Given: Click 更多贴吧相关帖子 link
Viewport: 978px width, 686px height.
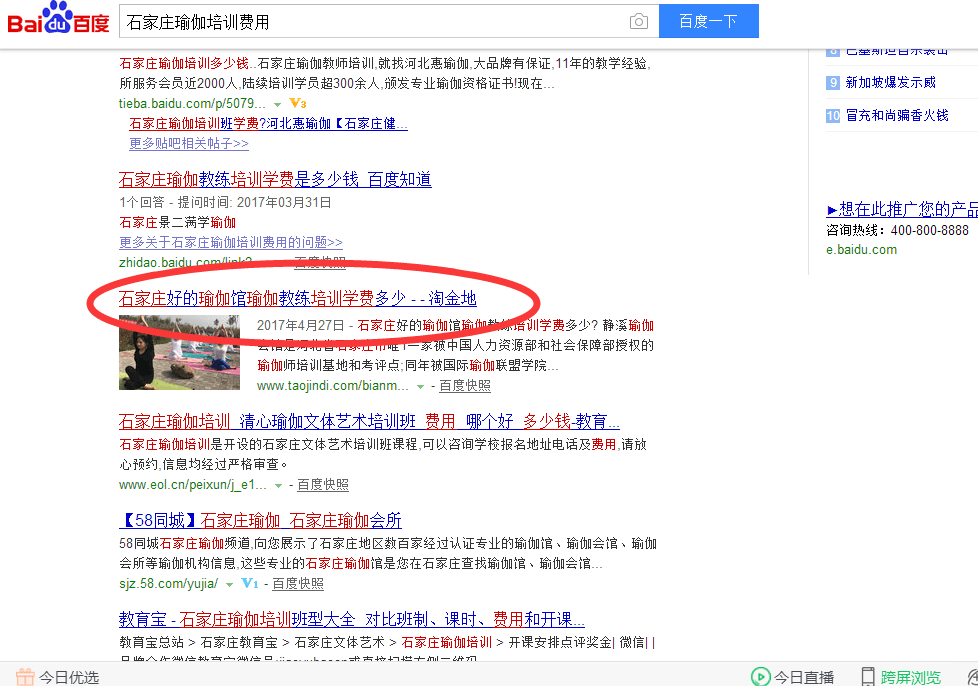Looking at the screenshot, I should 189,144.
